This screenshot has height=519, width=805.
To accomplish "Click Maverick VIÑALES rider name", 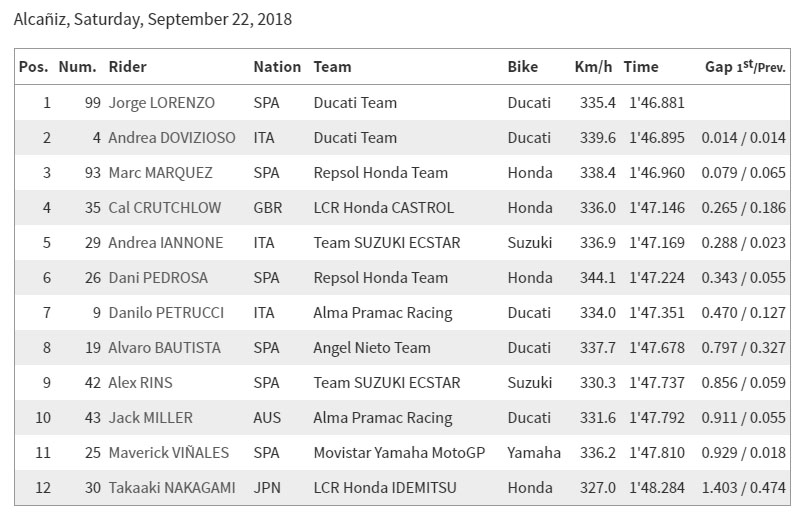I will [168, 452].
